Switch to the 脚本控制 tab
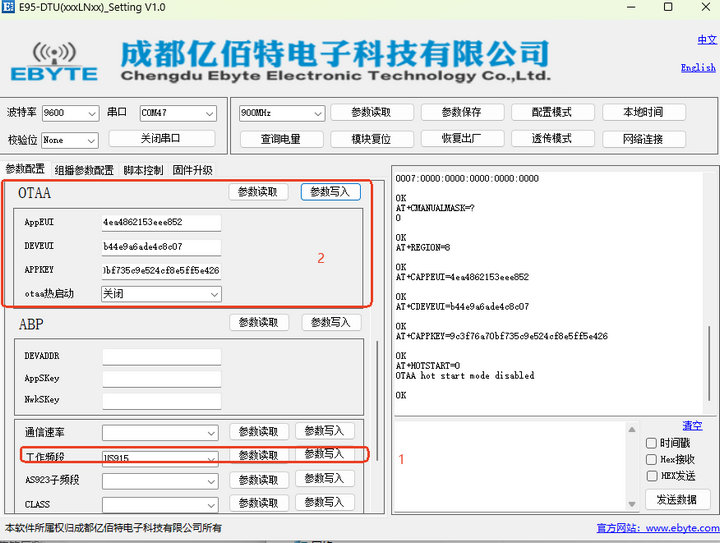This screenshot has height=543, width=720. point(143,170)
